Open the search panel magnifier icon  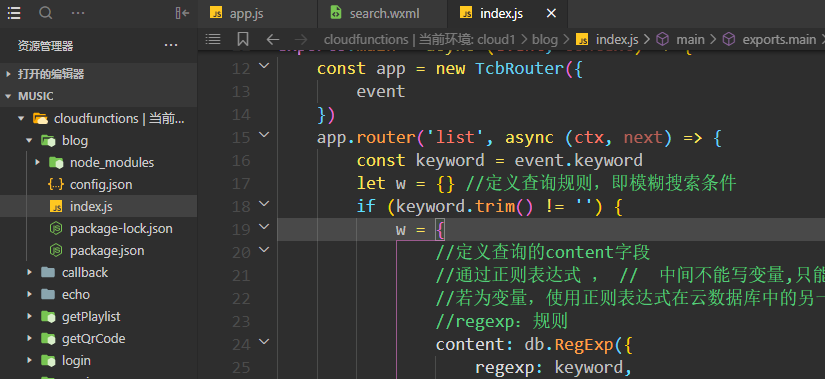click(x=46, y=13)
